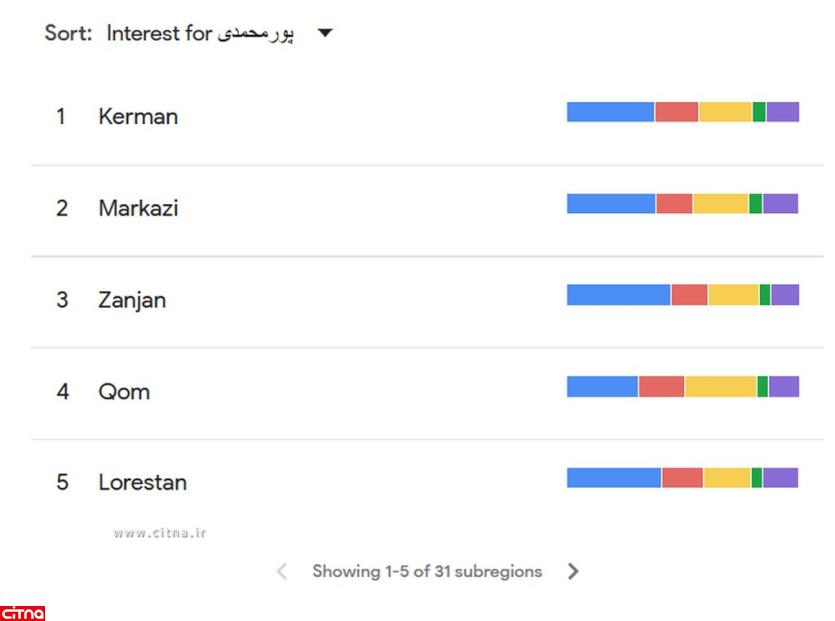Image resolution: width=835 pixels, height=621 pixels.
Task: Click the previous page chevron
Action: pos(282,572)
